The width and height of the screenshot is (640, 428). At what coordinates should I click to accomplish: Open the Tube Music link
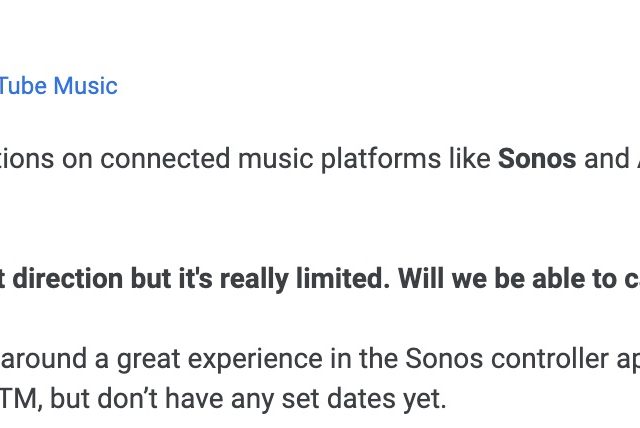click(58, 86)
